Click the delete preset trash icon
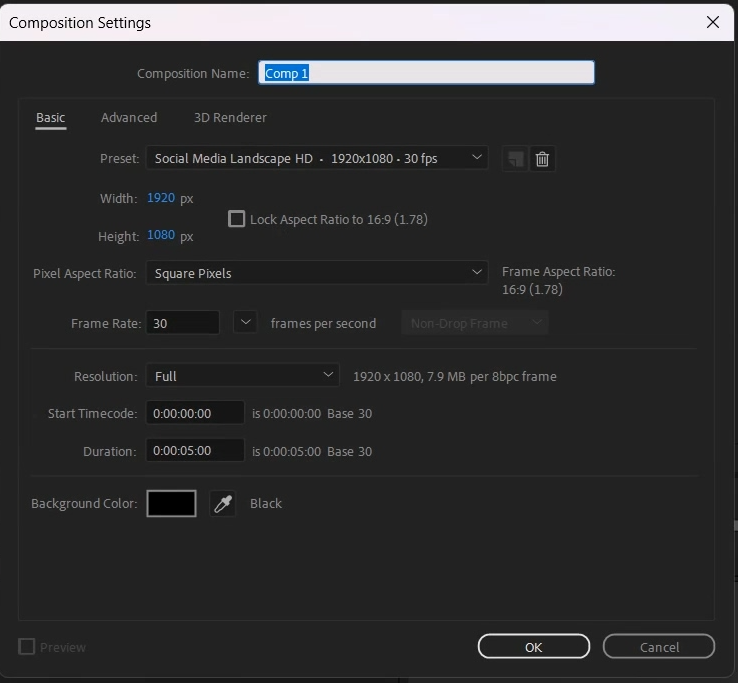Screen dimensions: 738x683 tap(542, 159)
